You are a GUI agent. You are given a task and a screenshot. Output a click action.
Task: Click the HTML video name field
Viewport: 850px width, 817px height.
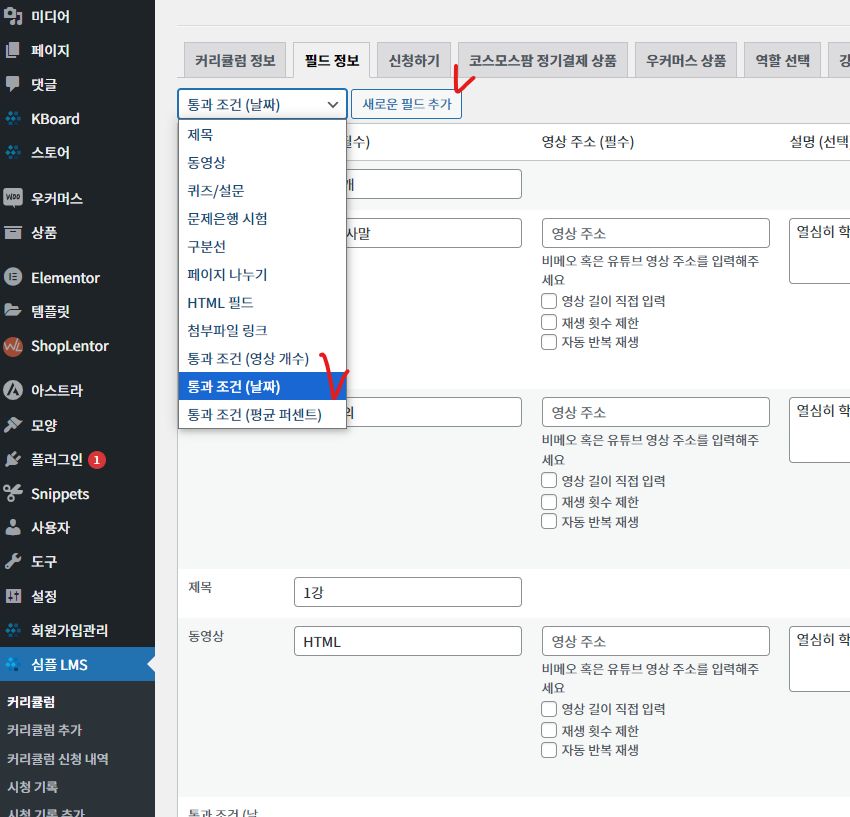point(408,641)
